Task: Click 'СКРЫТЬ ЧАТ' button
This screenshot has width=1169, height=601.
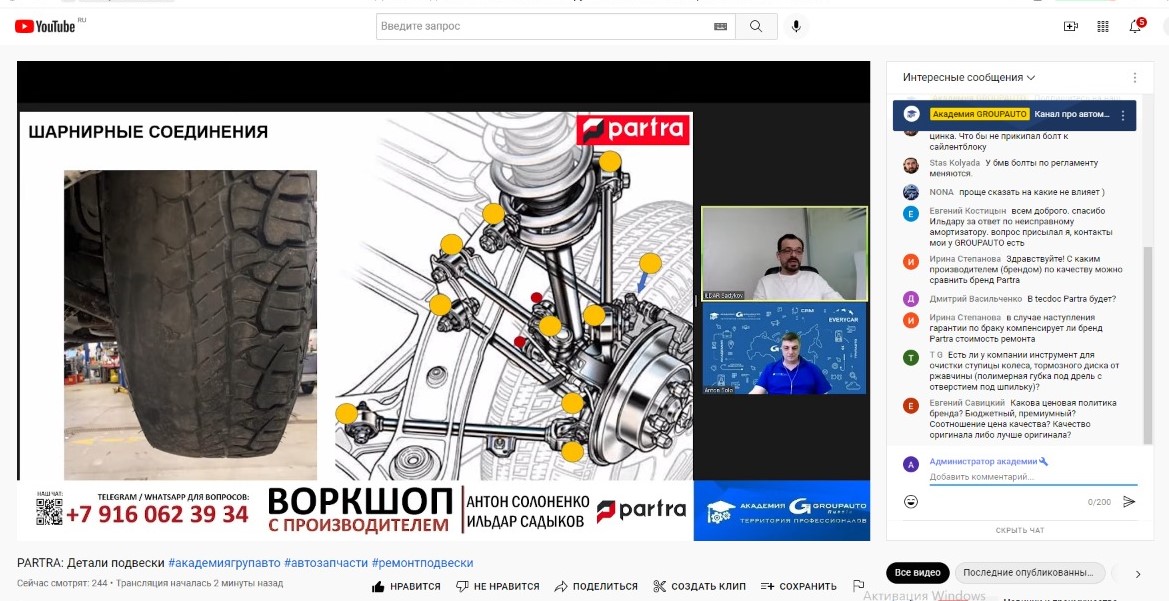Action: tap(1019, 530)
